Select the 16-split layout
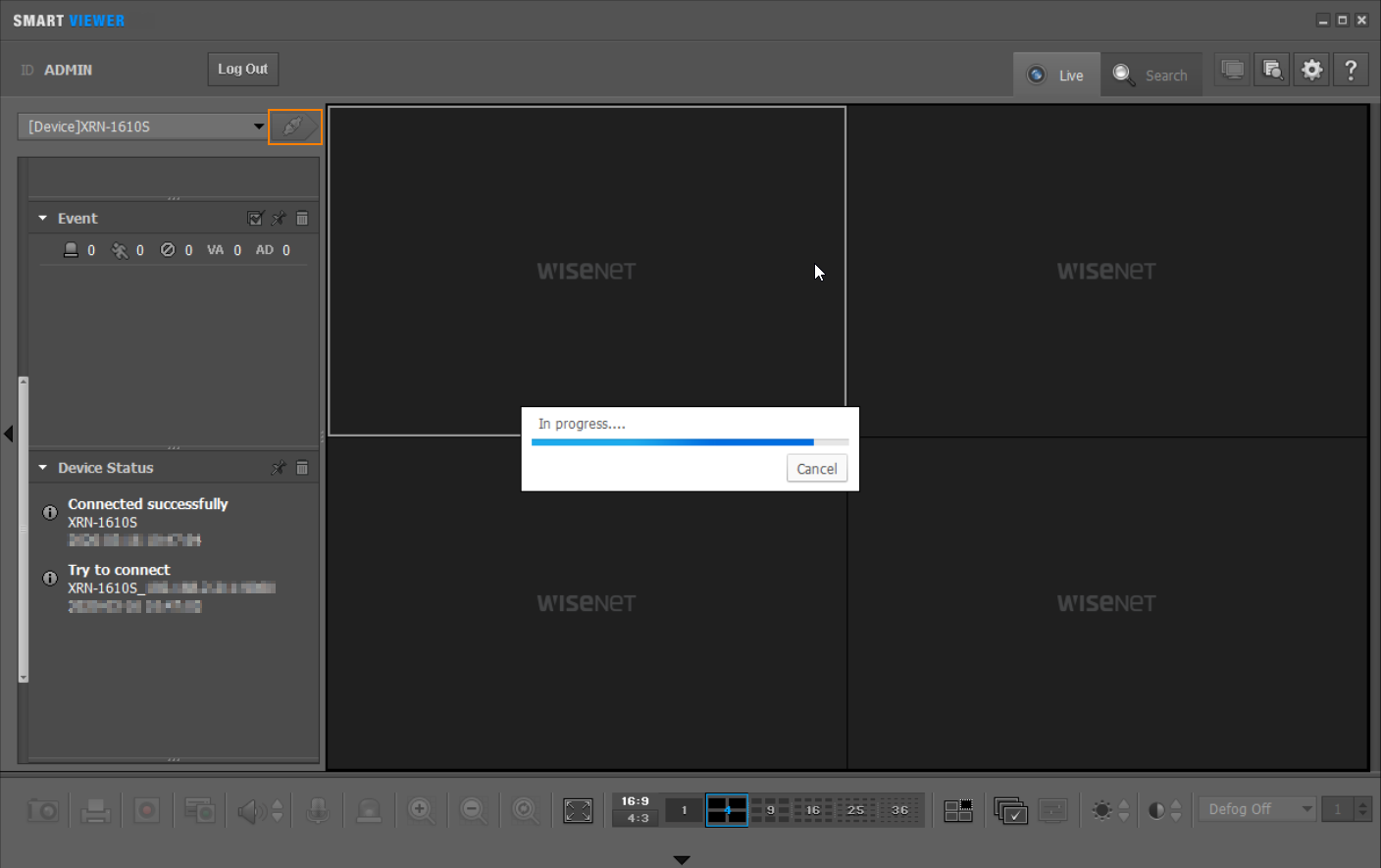Viewport: 1381px width, 868px height. pyautogui.click(x=813, y=810)
